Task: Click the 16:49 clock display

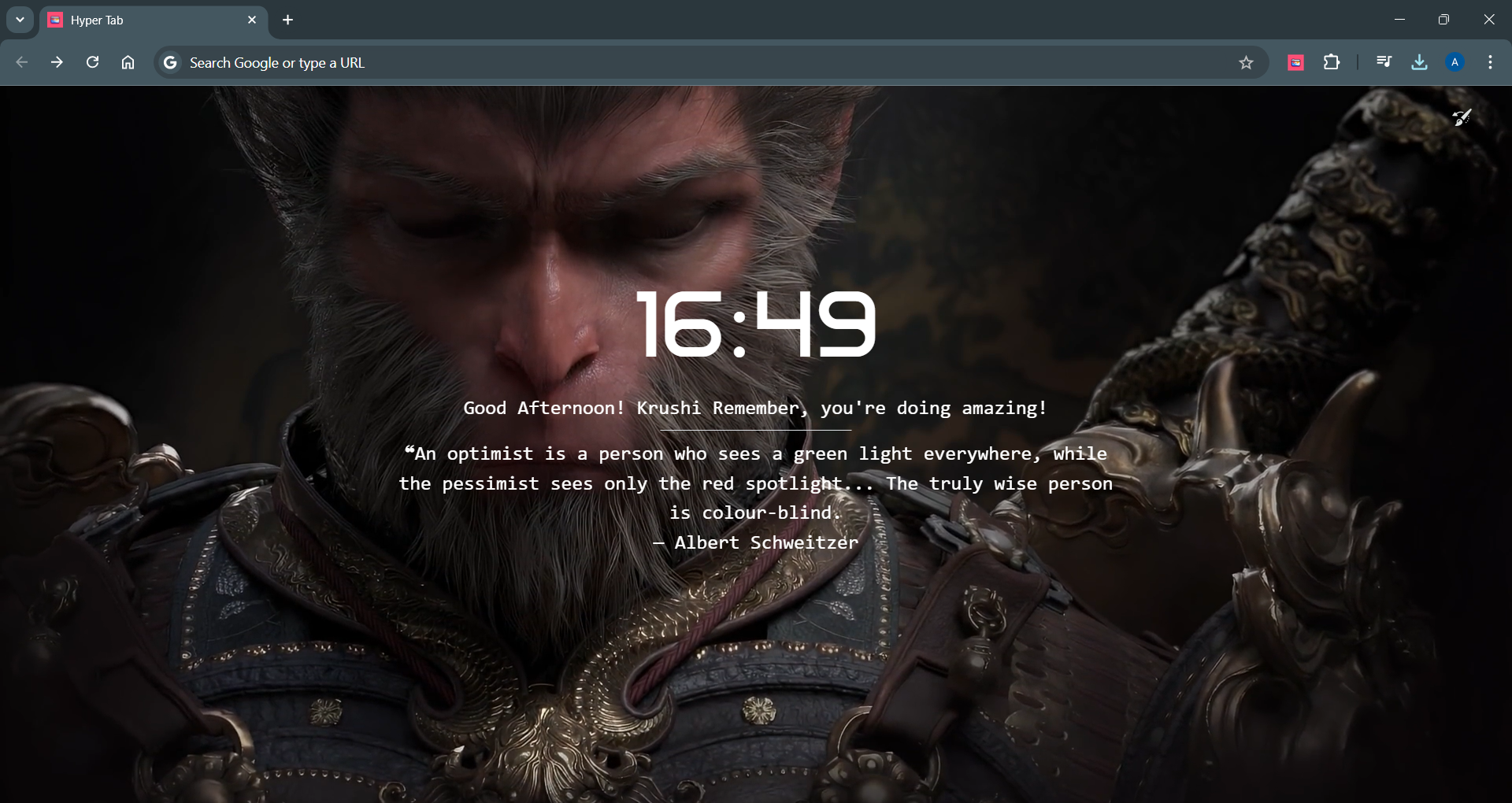Action: (756, 324)
